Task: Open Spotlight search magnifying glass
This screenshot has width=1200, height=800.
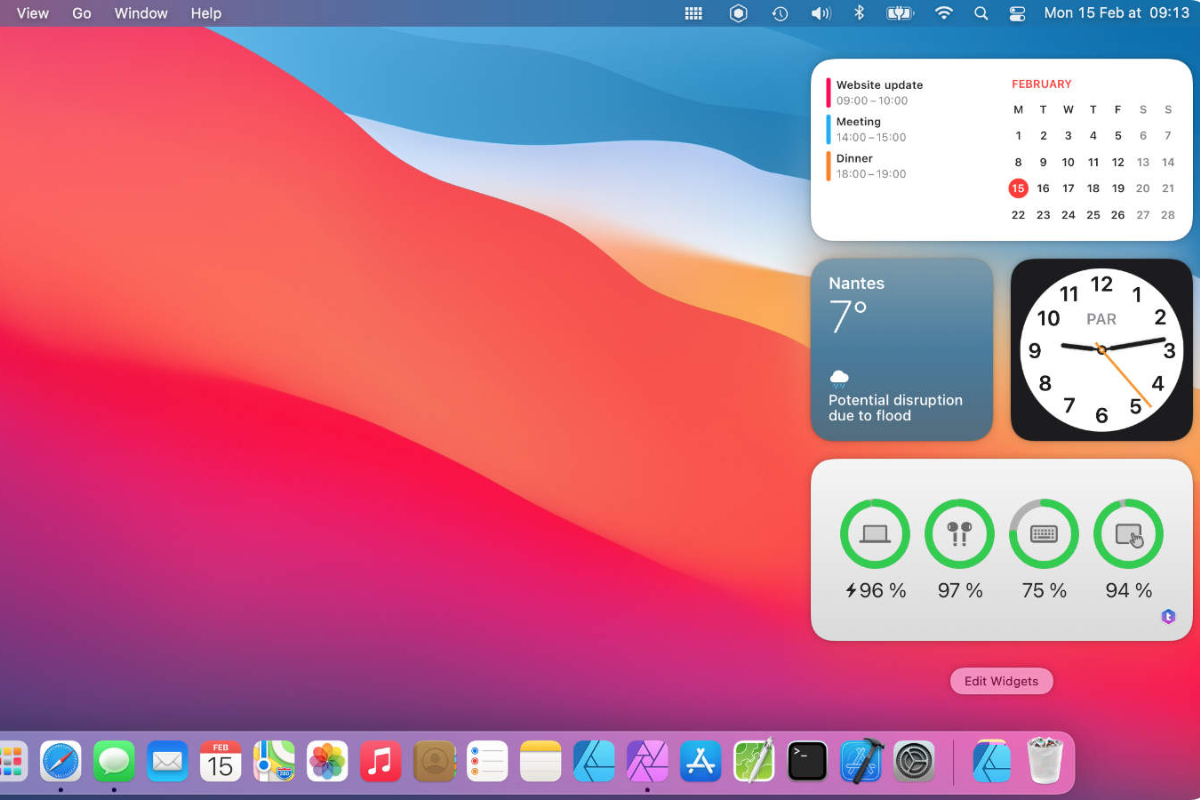Action: 981,13
